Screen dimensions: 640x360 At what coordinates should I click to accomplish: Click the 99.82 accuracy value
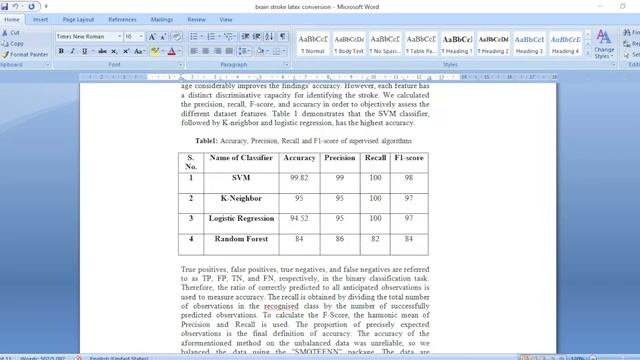point(299,178)
